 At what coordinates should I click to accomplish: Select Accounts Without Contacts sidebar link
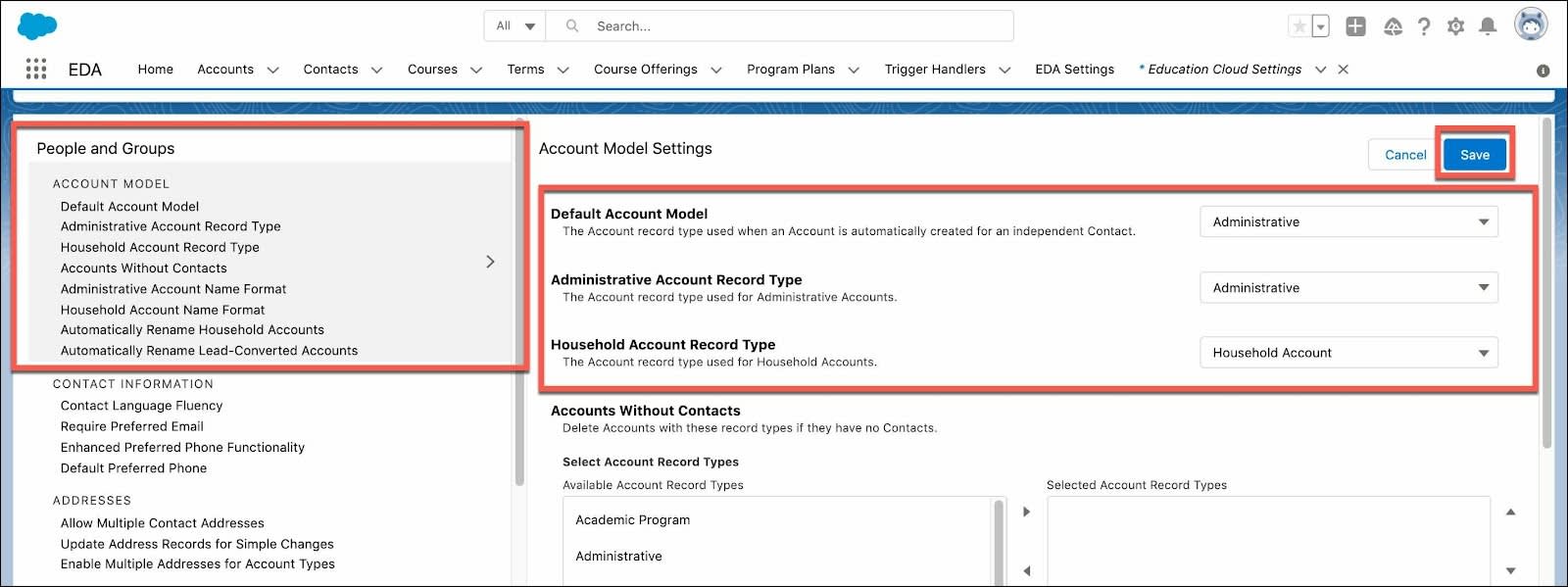(x=143, y=268)
